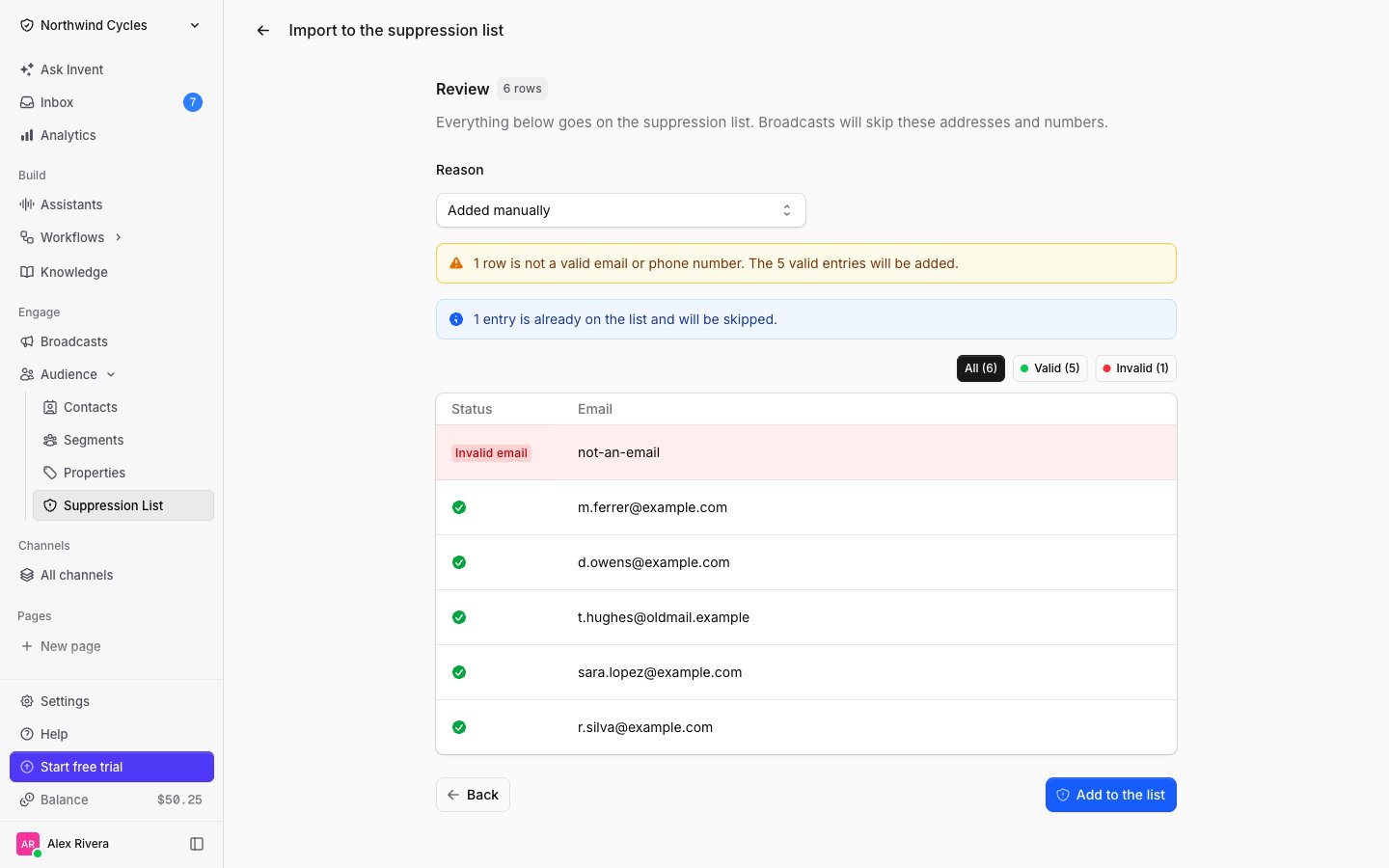Click the All channels layers icon
This screenshot has height=868, width=1389.
click(27, 575)
